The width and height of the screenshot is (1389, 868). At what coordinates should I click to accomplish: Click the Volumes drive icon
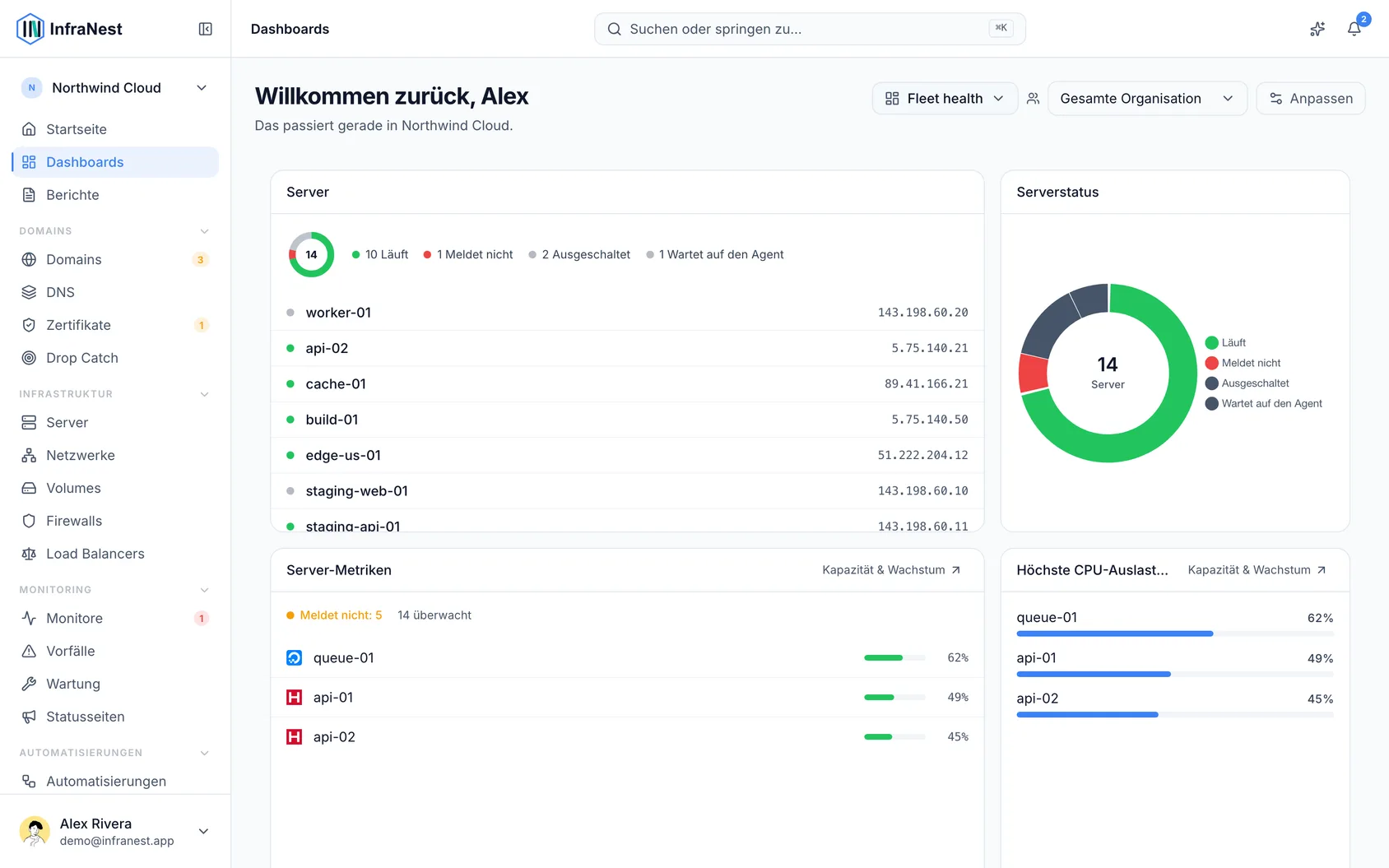(29, 488)
